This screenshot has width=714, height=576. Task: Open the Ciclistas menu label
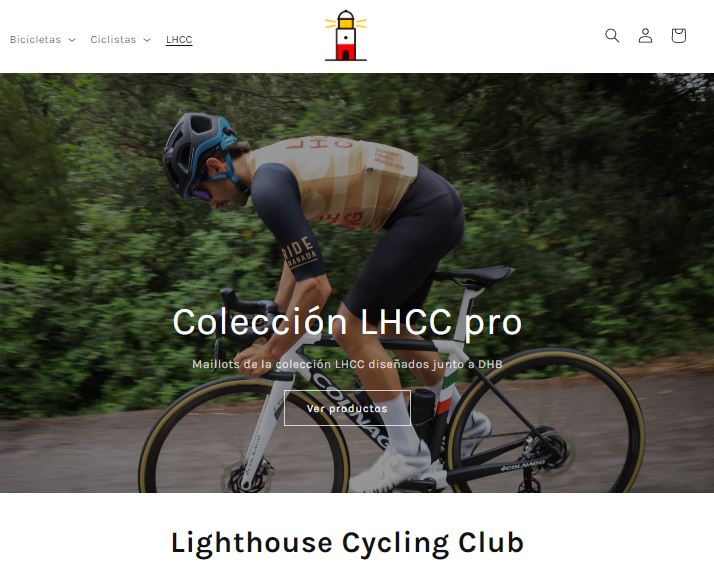point(113,40)
